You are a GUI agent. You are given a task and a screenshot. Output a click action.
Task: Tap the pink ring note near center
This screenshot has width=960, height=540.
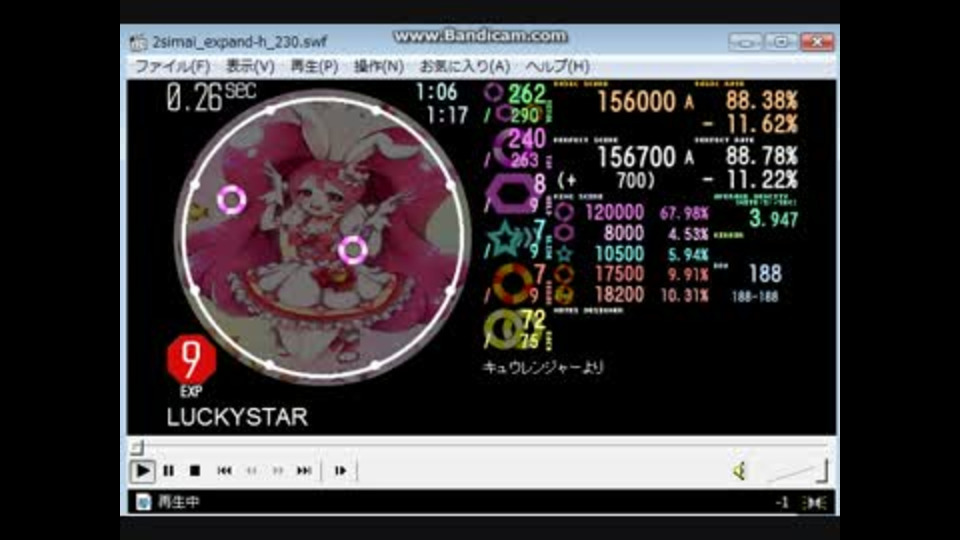(353, 249)
